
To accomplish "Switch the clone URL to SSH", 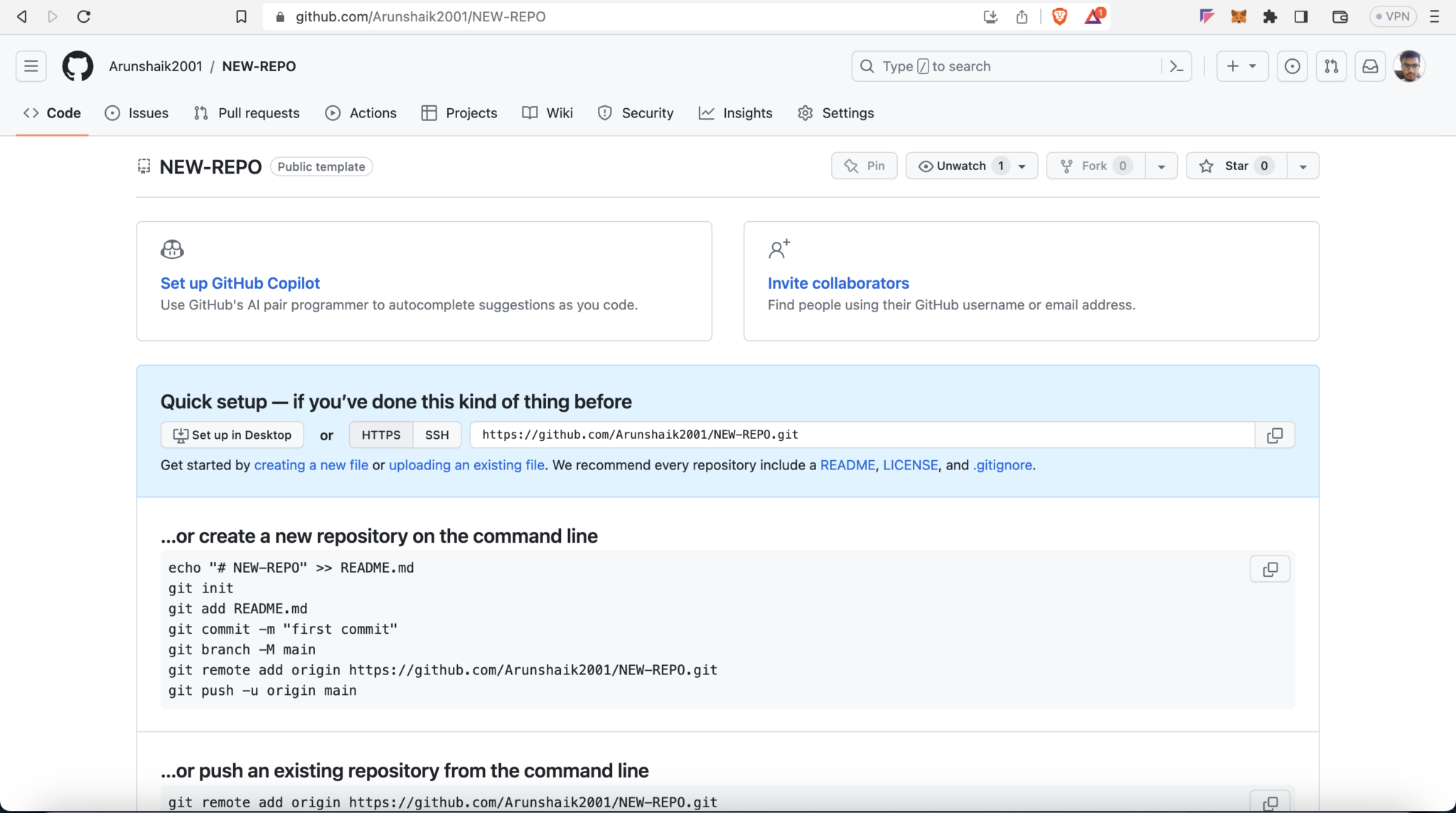I will click(x=437, y=435).
